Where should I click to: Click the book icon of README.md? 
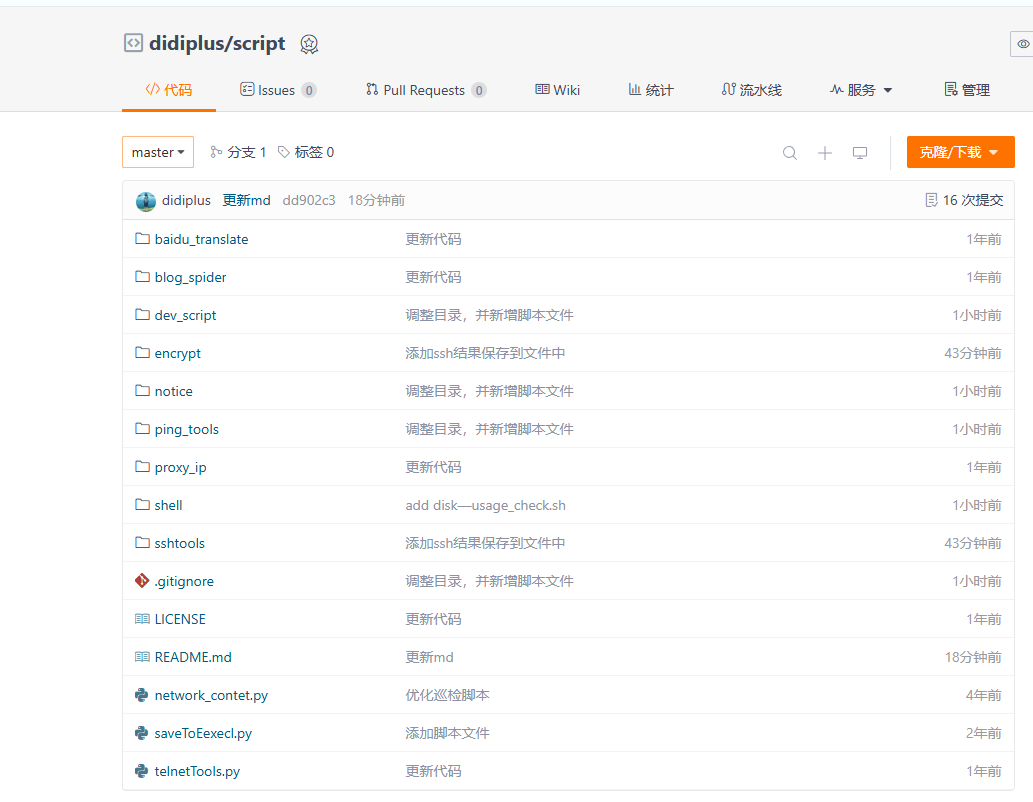click(x=142, y=656)
